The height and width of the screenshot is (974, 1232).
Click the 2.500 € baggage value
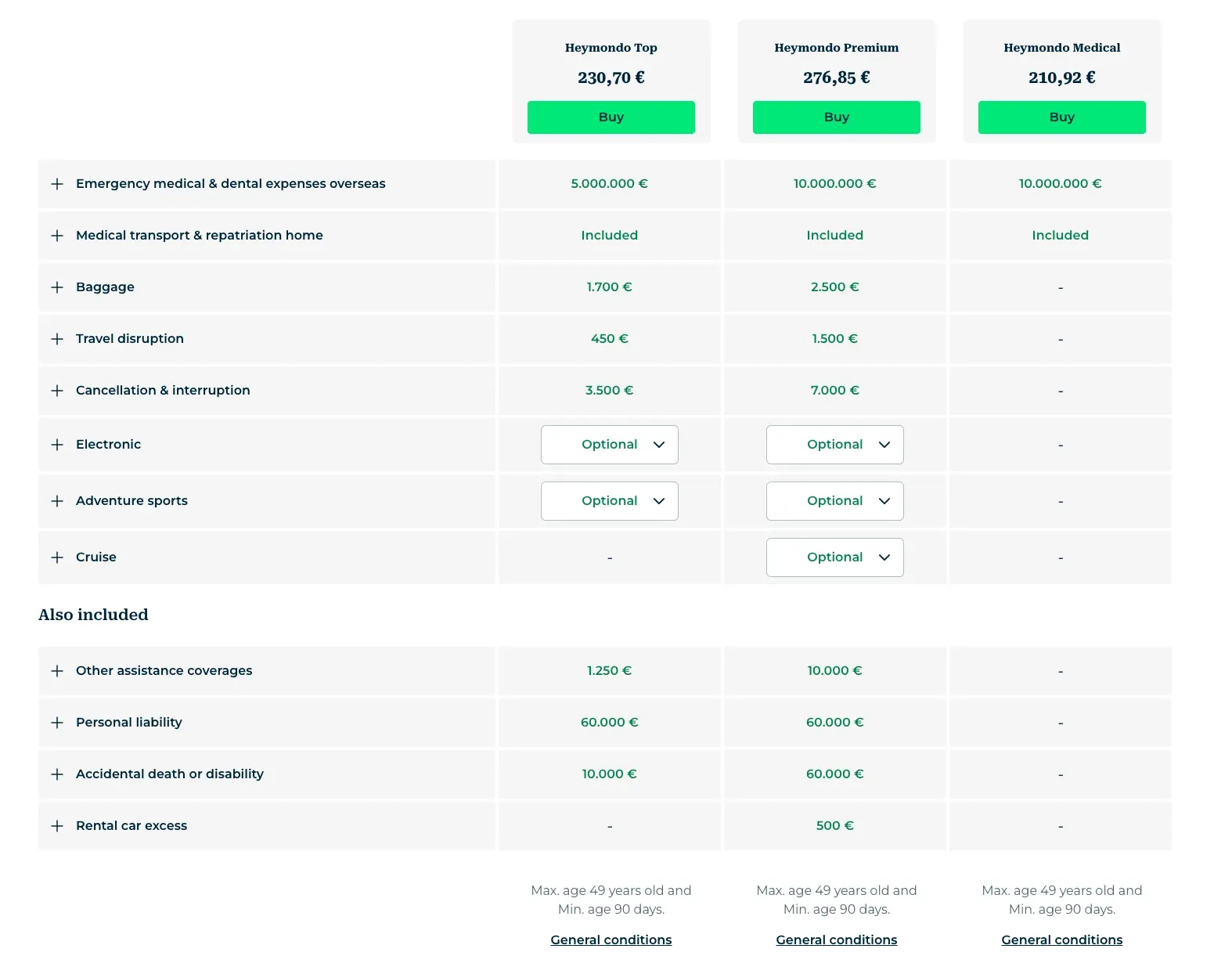click(x=835, y=287)
